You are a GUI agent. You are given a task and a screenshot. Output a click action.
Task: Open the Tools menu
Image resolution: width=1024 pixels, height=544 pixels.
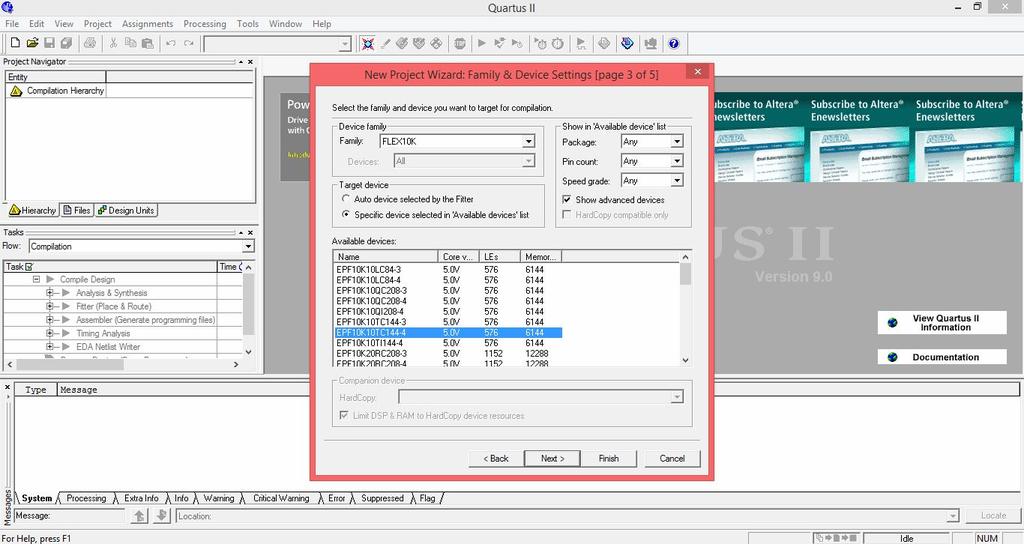248,24
